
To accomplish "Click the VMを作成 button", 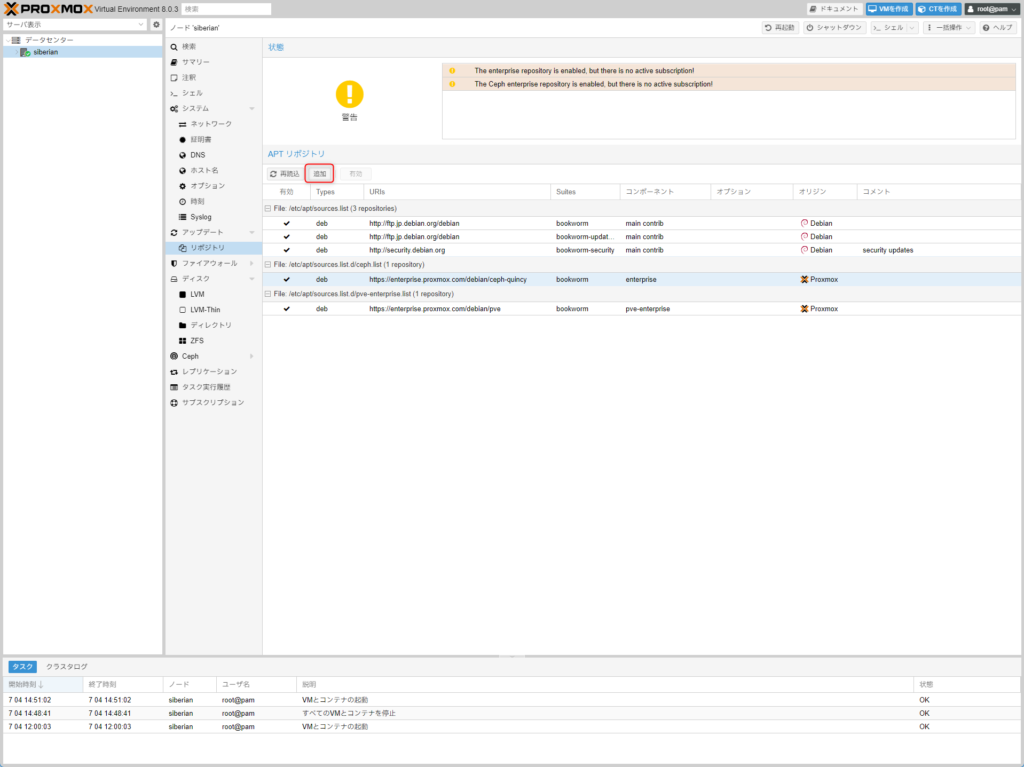I will pyautogui.click(x=888, y=9).
